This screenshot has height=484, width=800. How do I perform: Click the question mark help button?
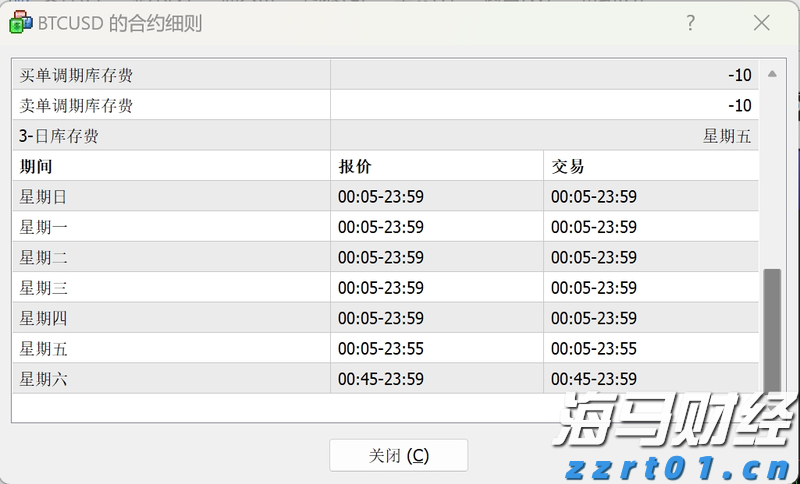690,23
